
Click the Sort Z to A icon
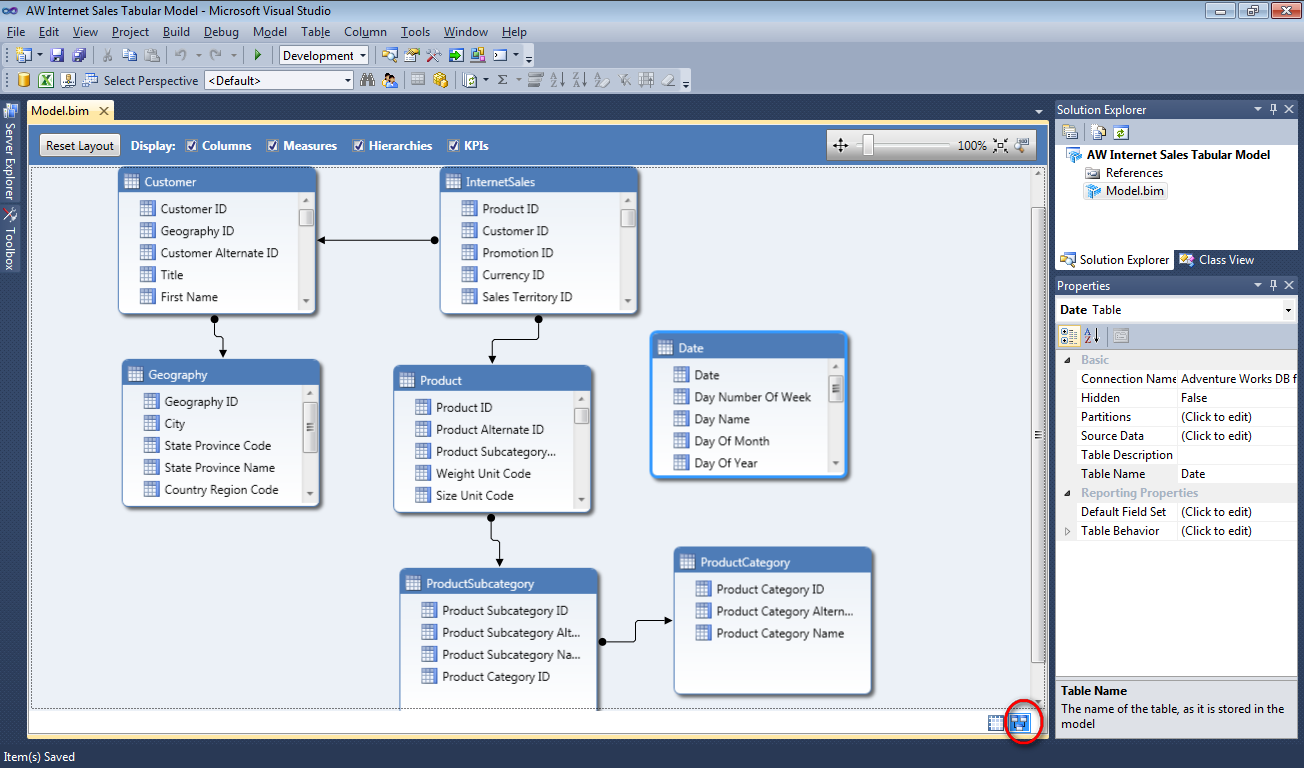(579, 80)
